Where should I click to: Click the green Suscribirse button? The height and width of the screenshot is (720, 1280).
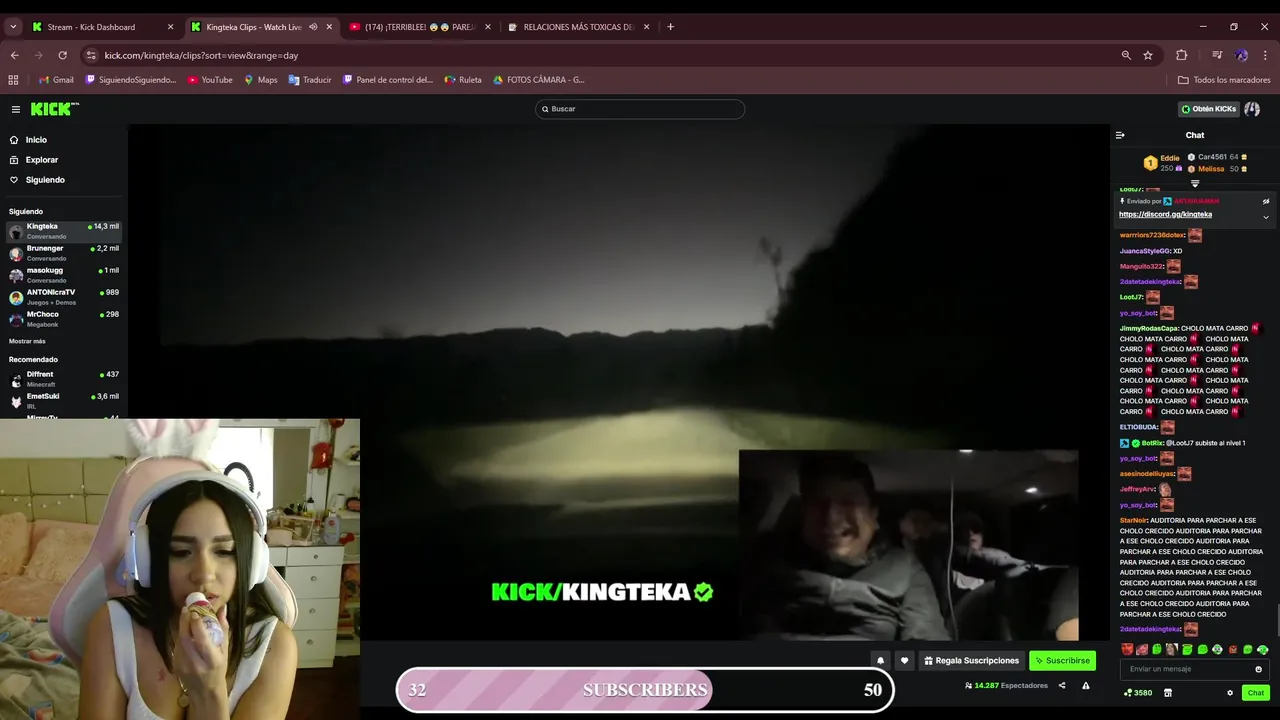pos(1062,661)
